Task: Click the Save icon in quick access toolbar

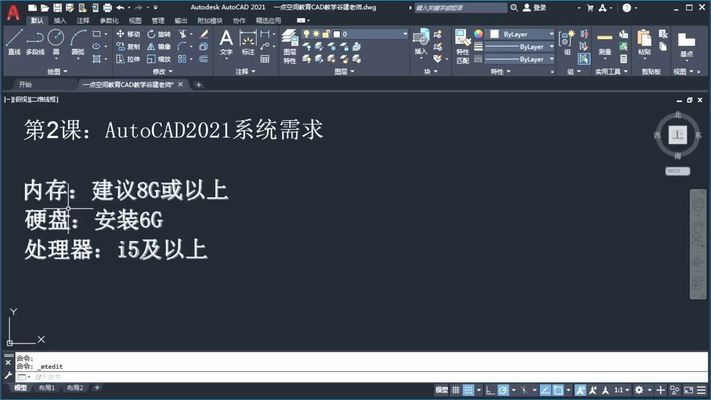Action: 57,7
